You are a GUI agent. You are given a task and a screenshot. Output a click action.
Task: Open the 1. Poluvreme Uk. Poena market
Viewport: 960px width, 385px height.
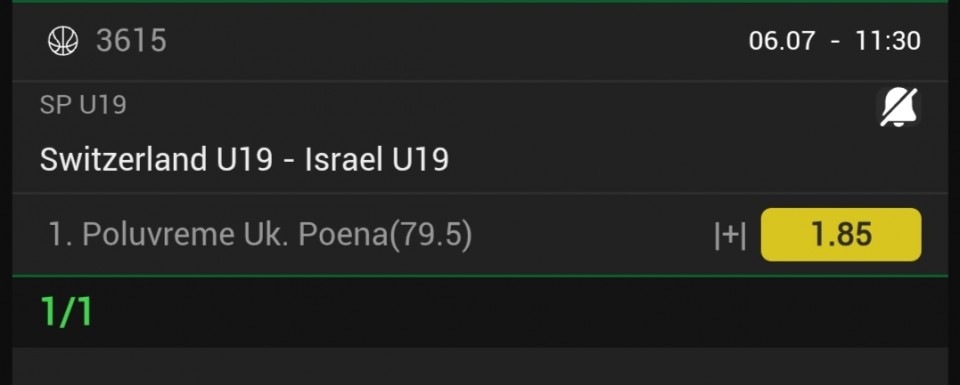click(x=260, y=235)
